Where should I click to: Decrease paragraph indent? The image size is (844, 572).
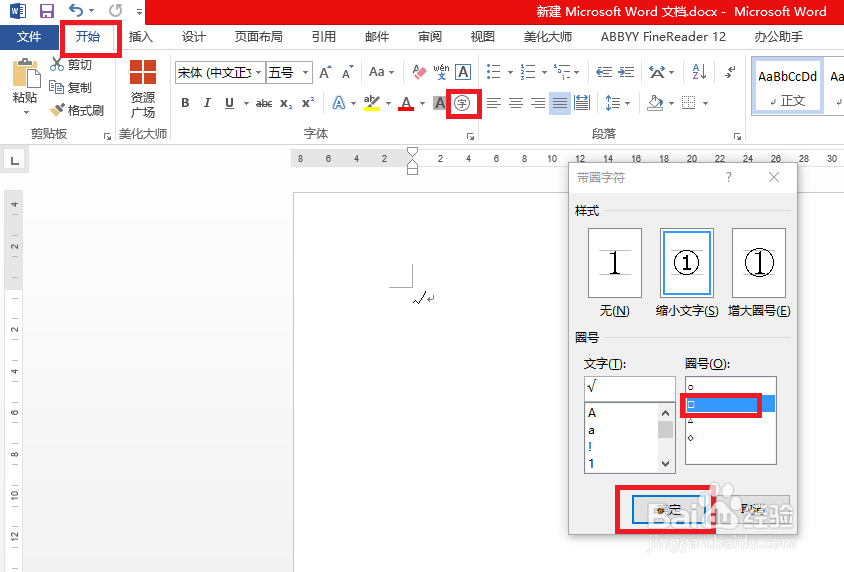[604, 72]
